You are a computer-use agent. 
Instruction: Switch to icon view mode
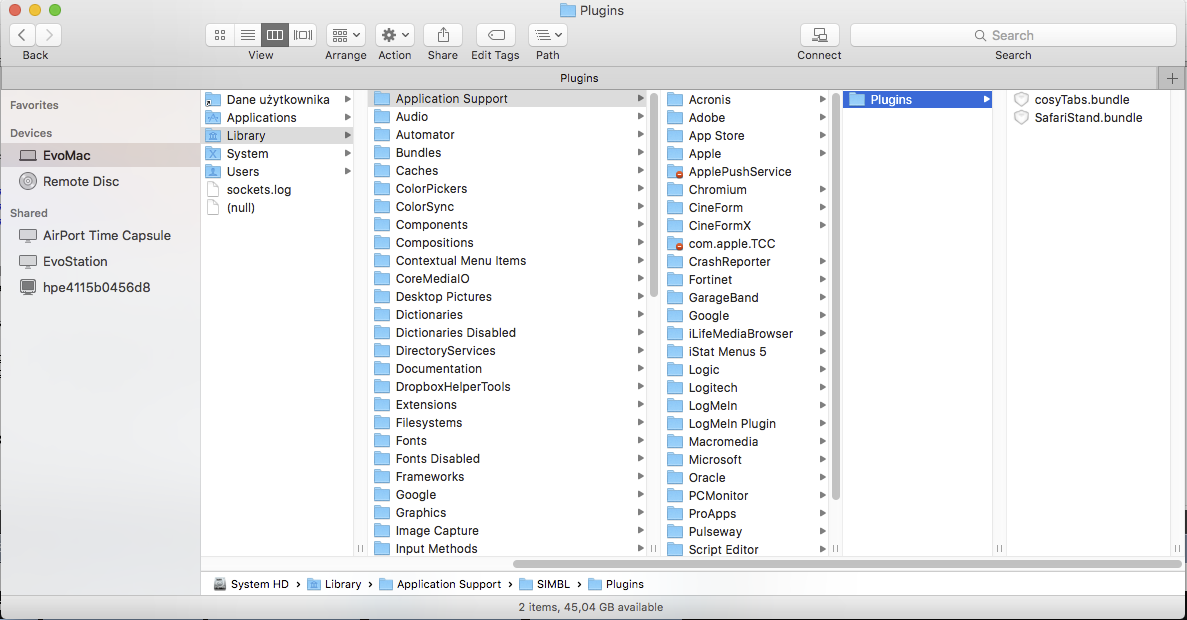tap(219, 35)
